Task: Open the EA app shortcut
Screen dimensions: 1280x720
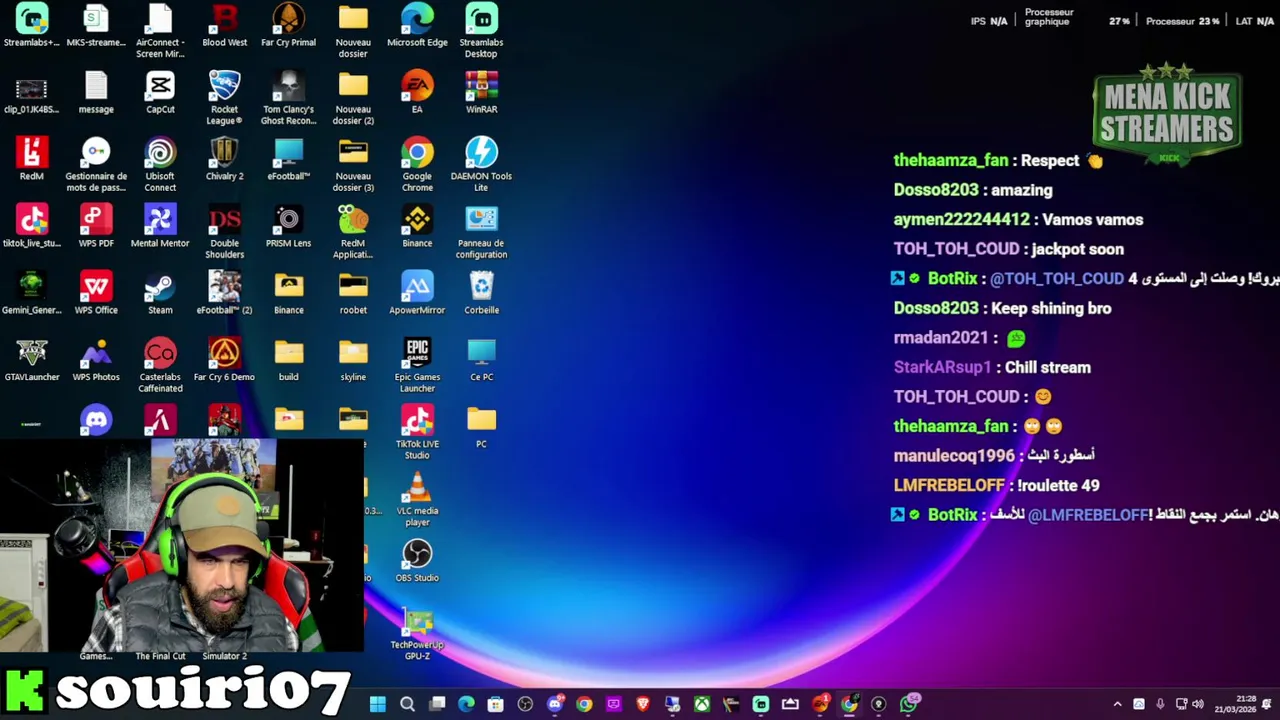Action: click(x=417, y=93)
